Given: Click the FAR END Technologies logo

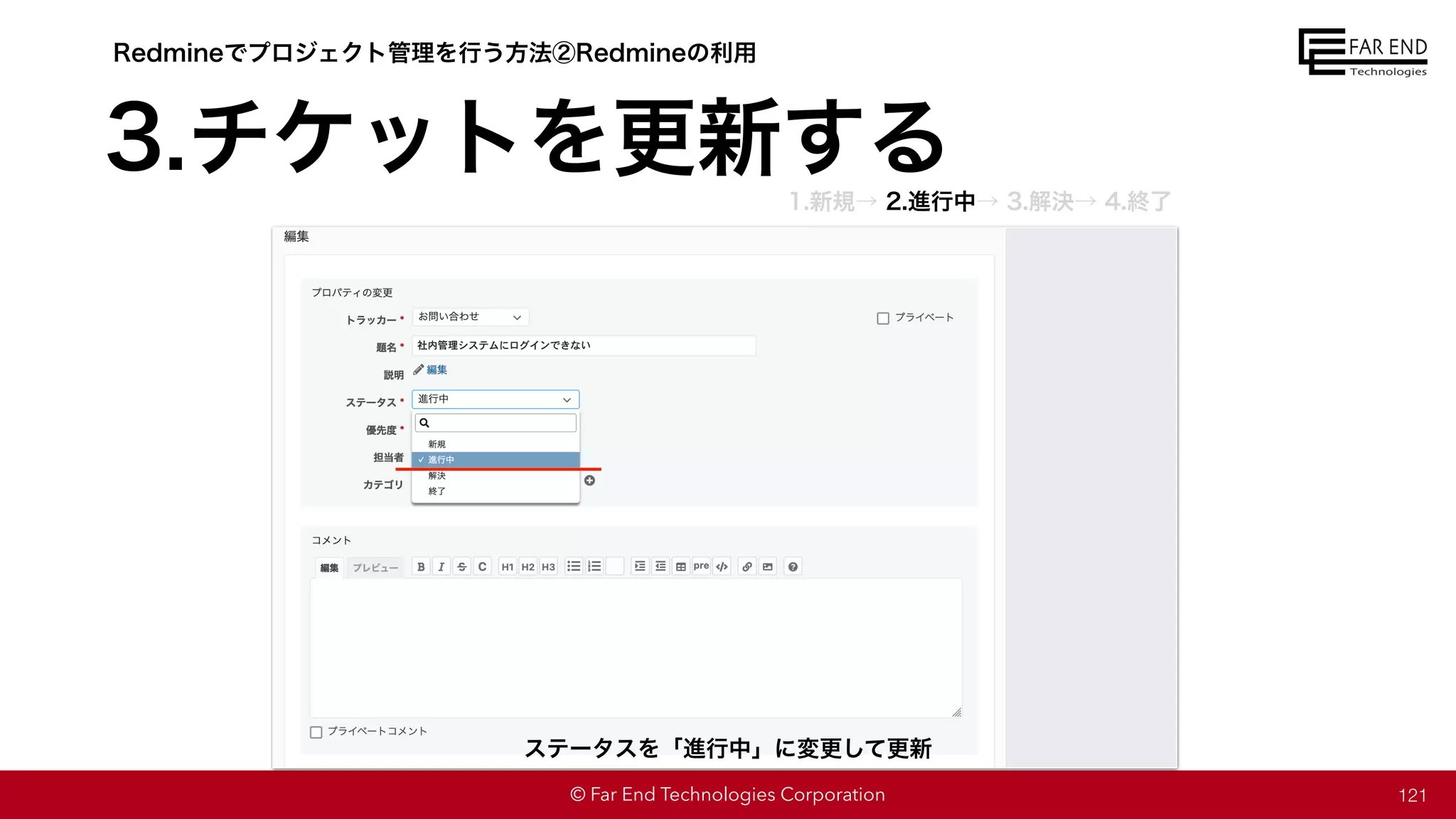Looking at the screenshot, I should pos(1363,52).
